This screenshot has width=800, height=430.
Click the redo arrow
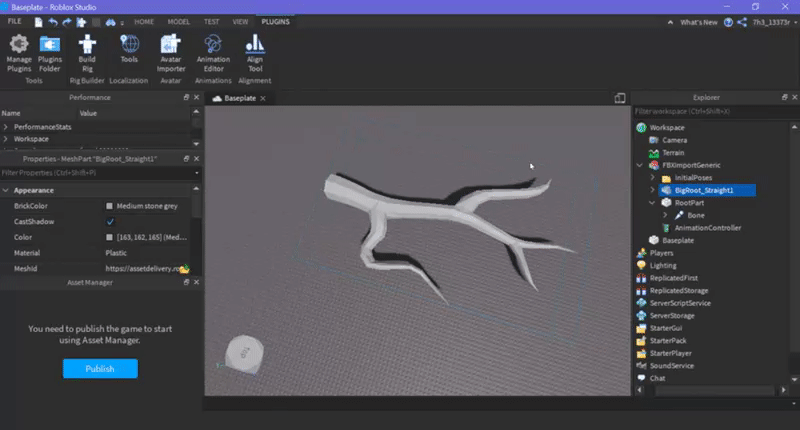tap(66, 22)
